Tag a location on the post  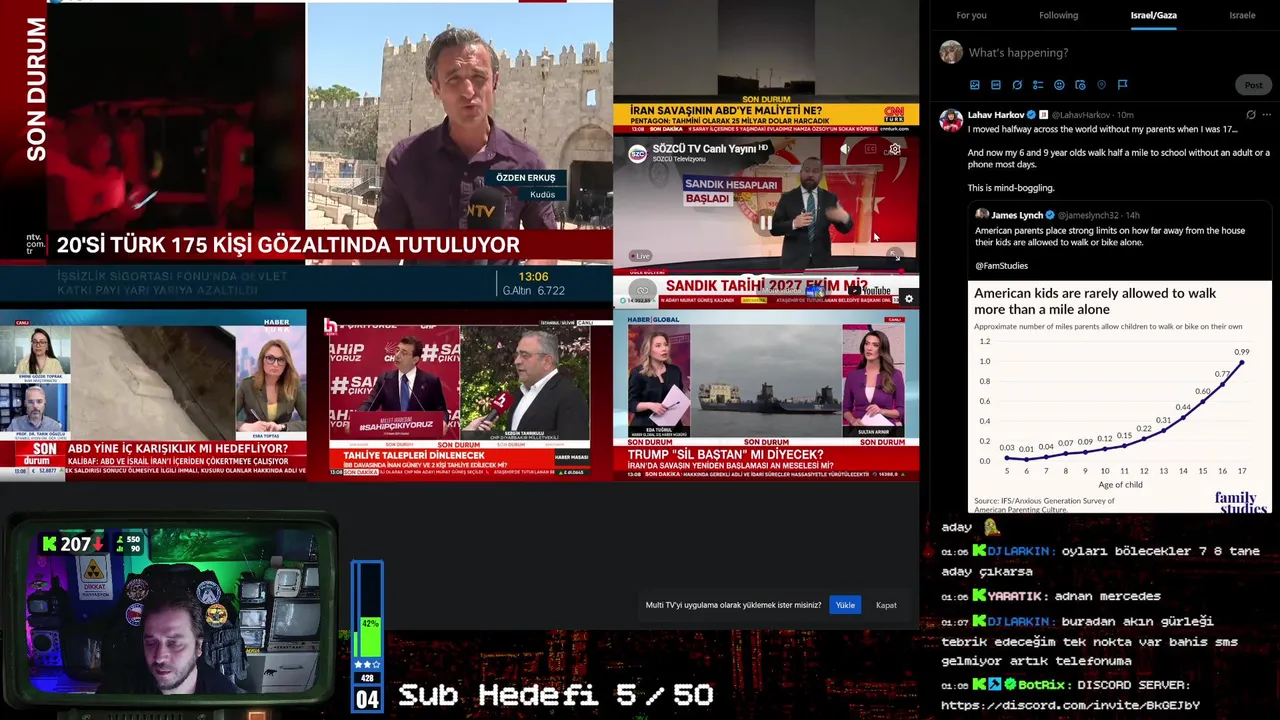tap(1101, 85)
